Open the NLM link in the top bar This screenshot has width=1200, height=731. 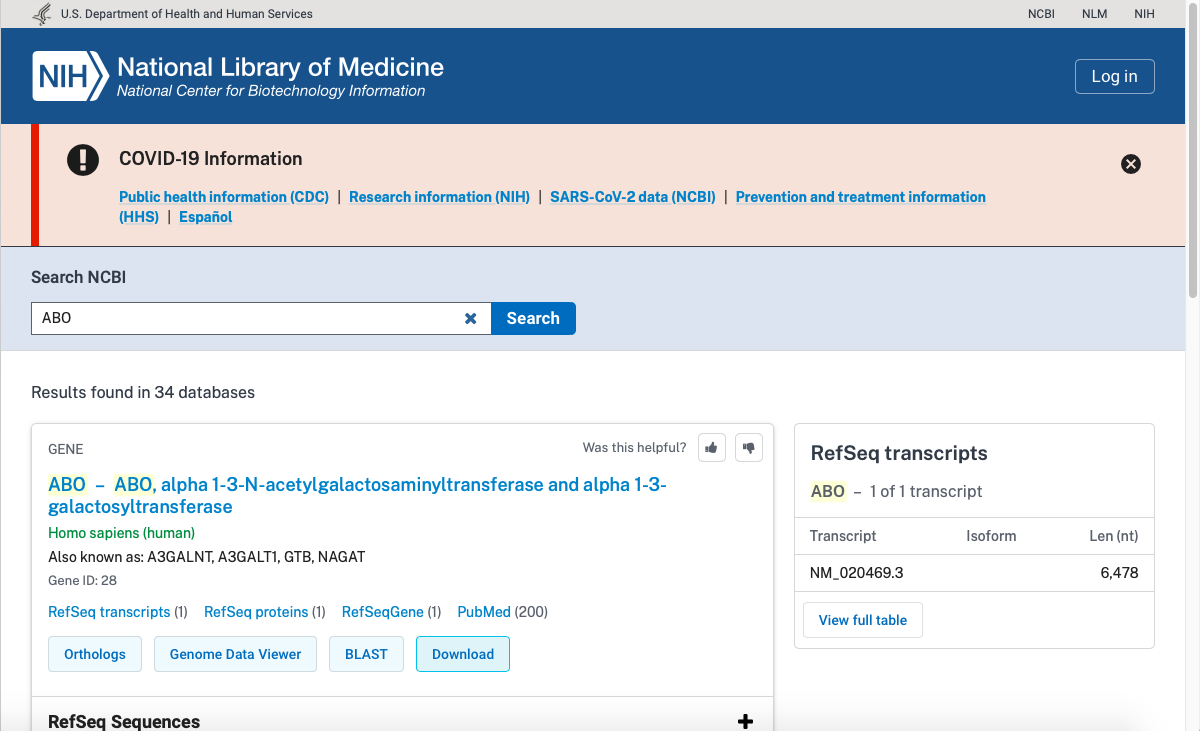tap(1094, 14)
